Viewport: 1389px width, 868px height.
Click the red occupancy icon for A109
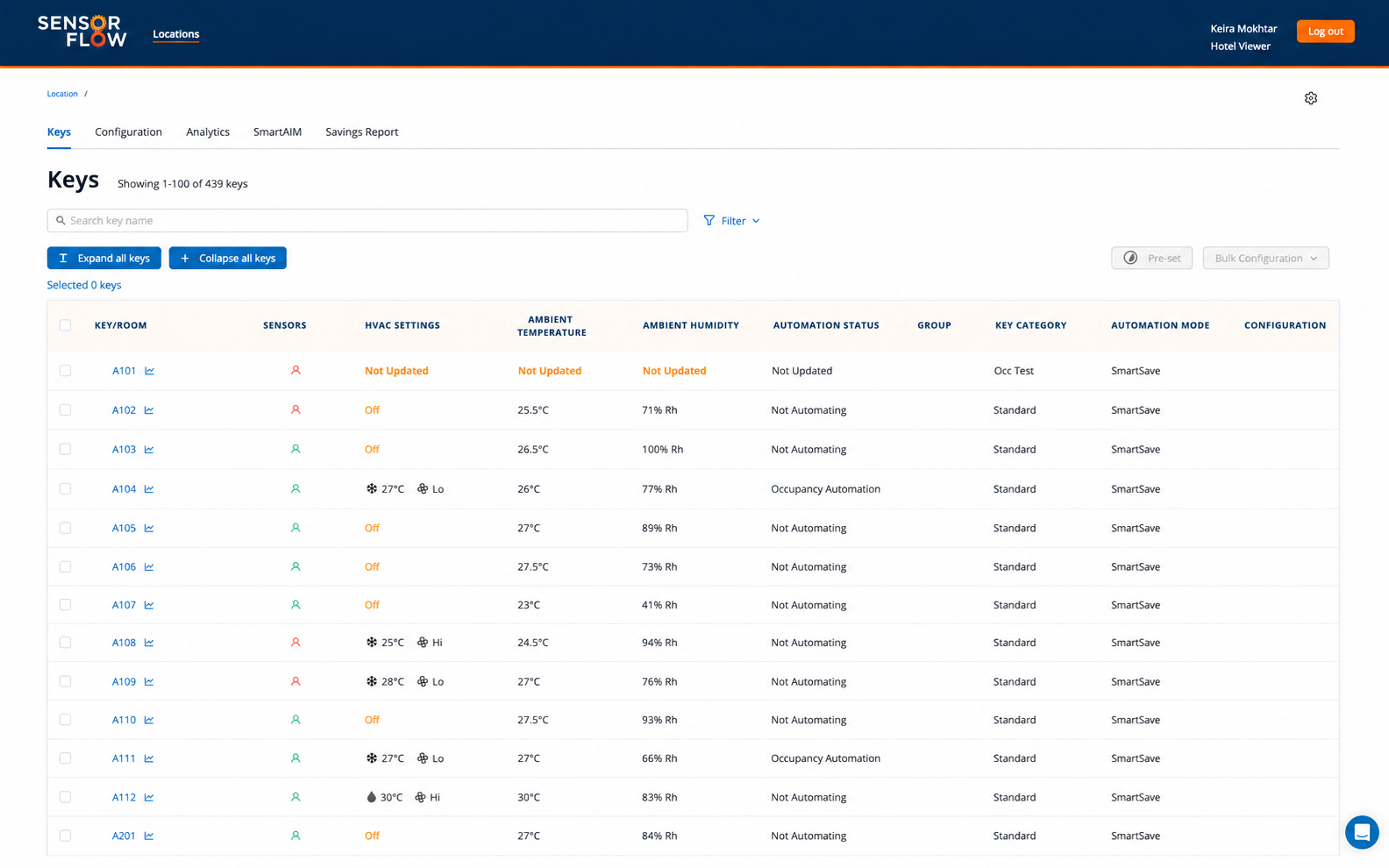pos(296,681)
